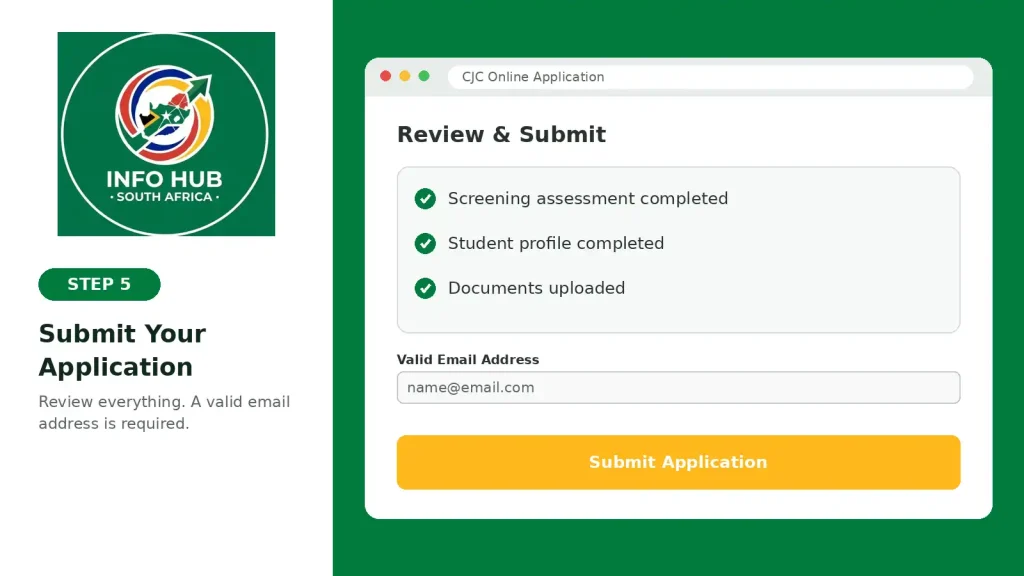Click the Valid Email Address label
The width and height of the screenshot is (1024, 576).
[468, 360]
